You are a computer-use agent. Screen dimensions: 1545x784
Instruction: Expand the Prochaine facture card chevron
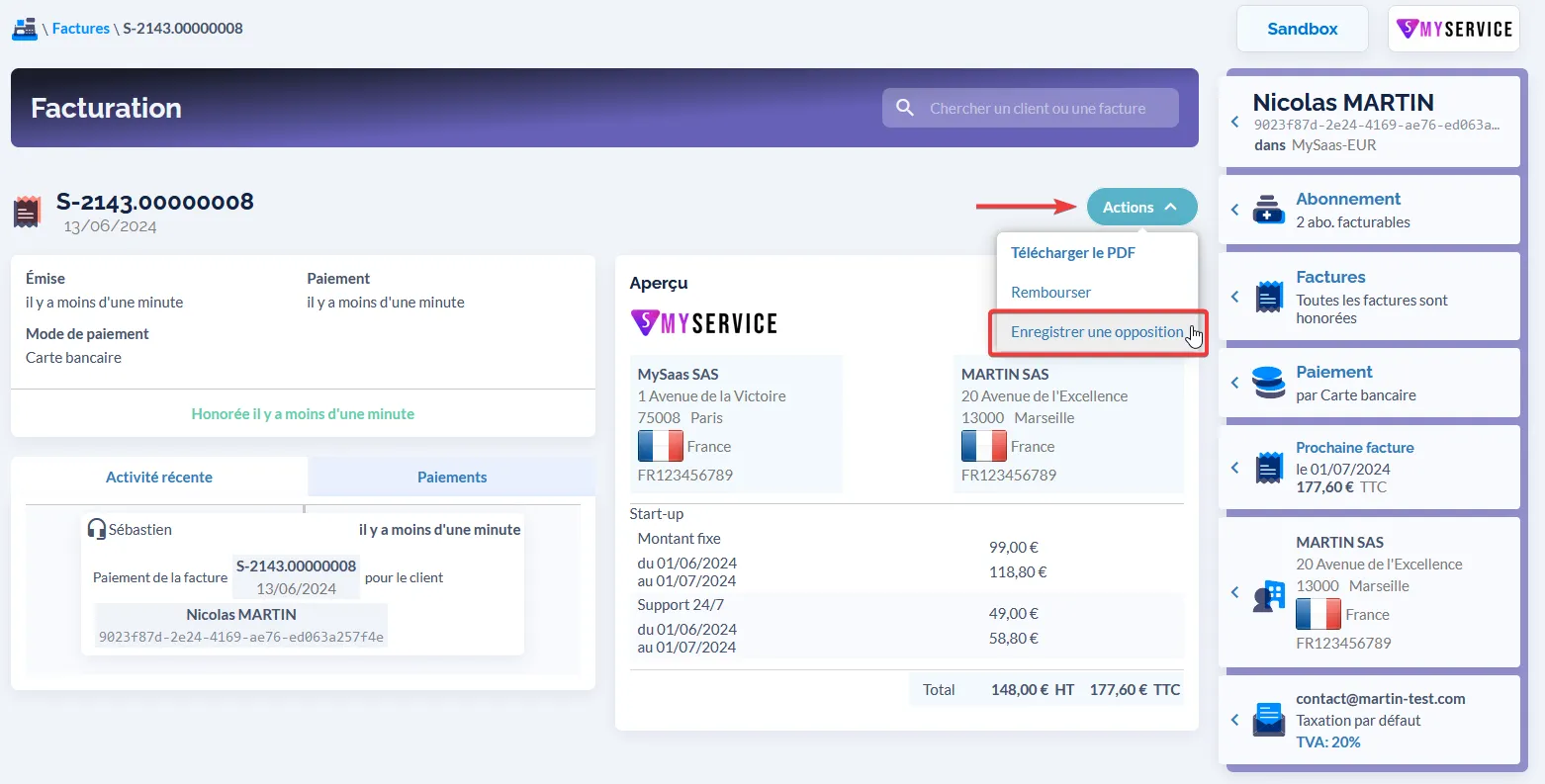(1235, 468)
